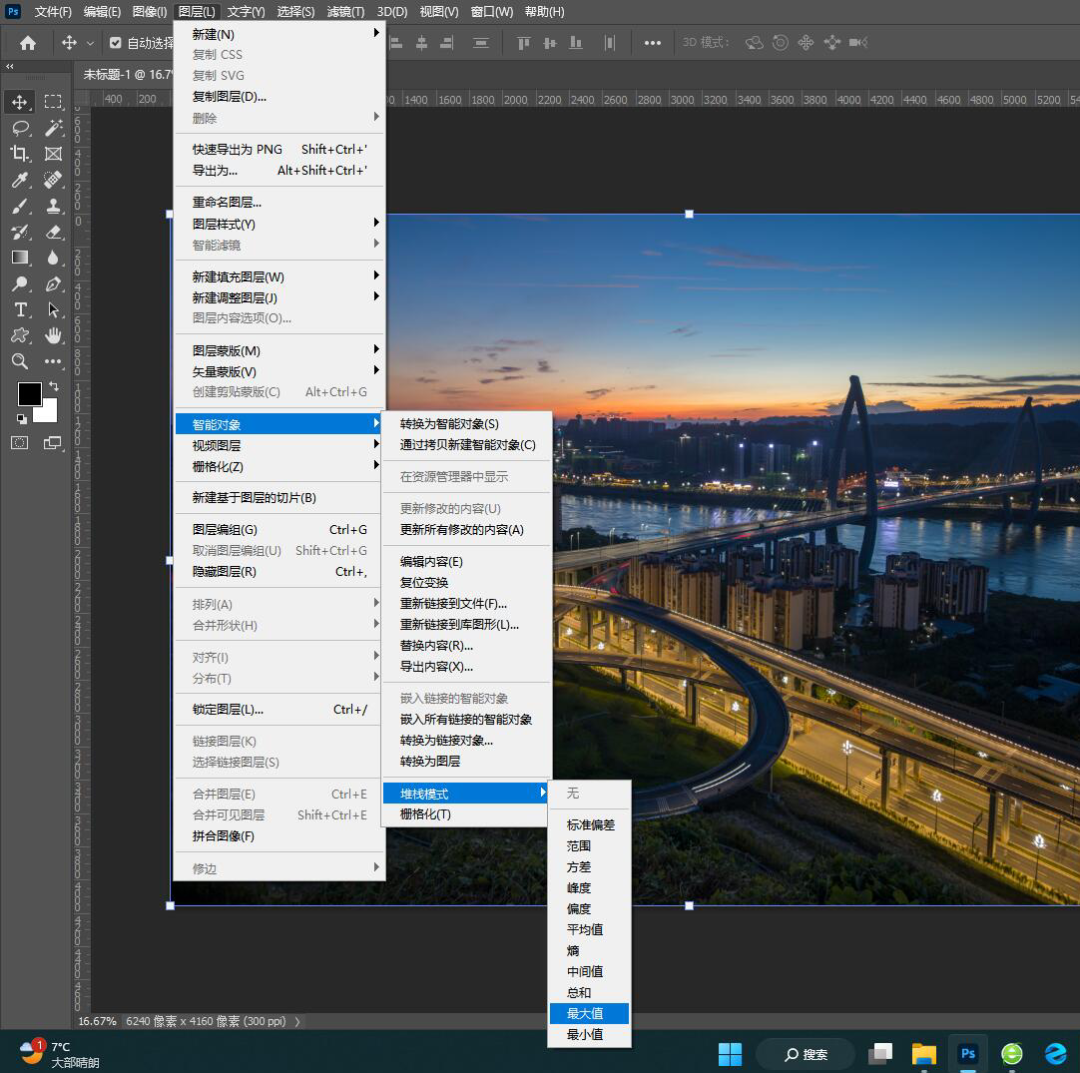
Task: Pick the Eyedropper tool
Action: pos(20,180)
